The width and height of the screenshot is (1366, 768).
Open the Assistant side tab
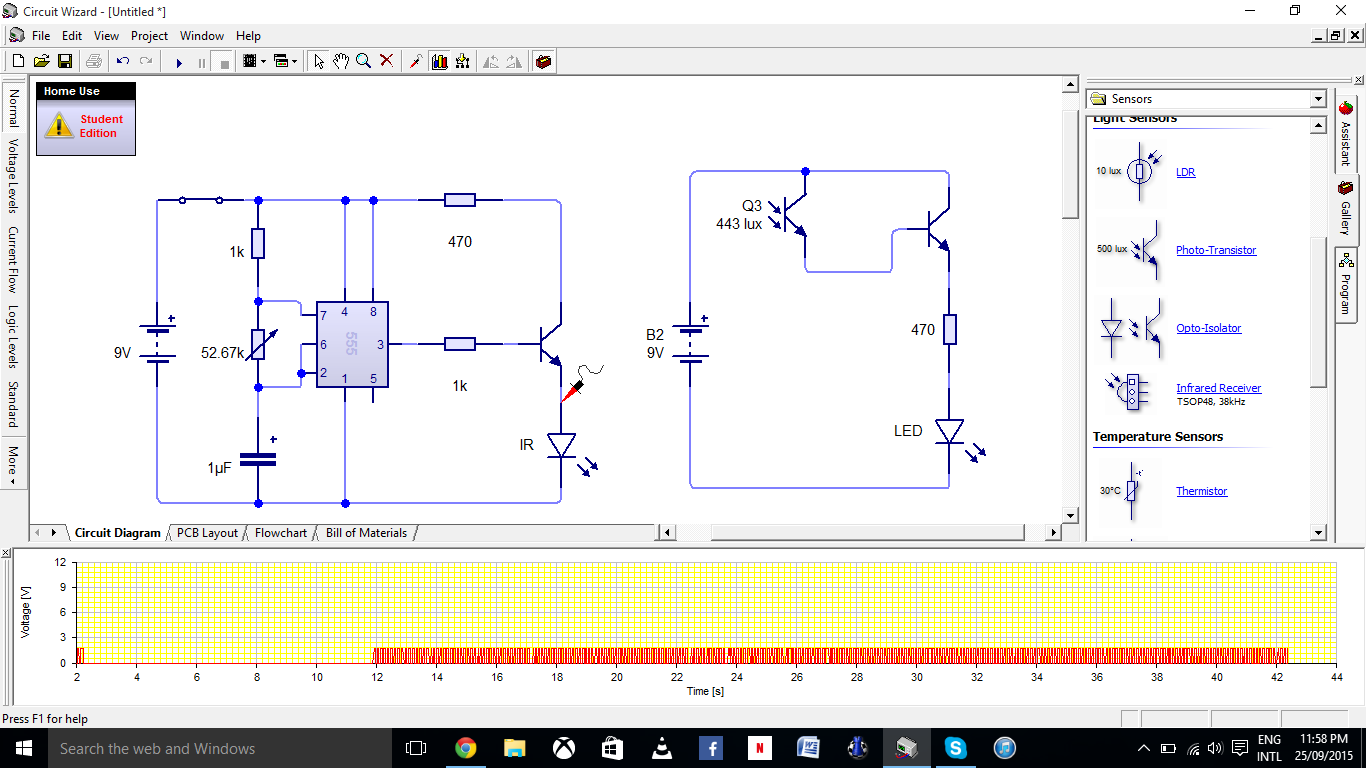coord(1346,133)
